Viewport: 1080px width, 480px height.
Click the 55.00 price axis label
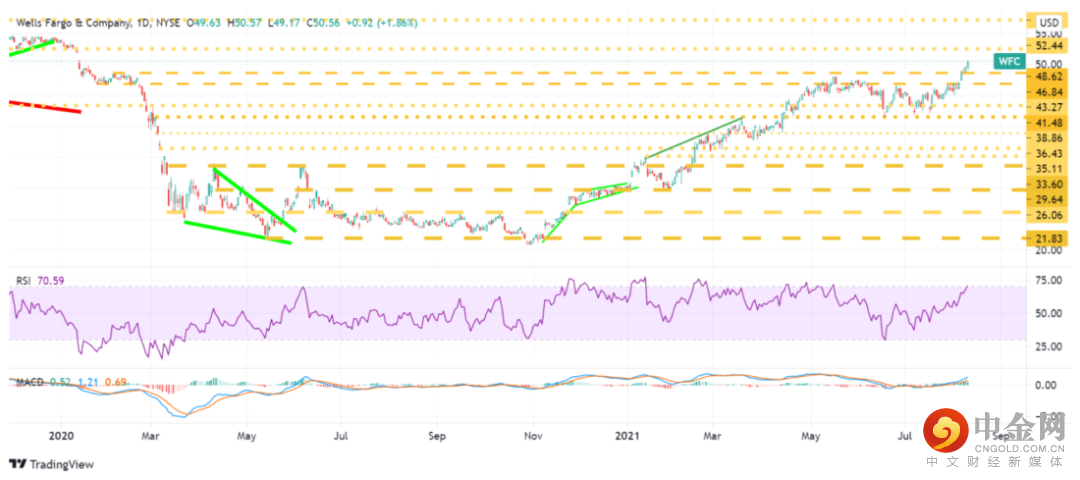tap(1048, 33)
